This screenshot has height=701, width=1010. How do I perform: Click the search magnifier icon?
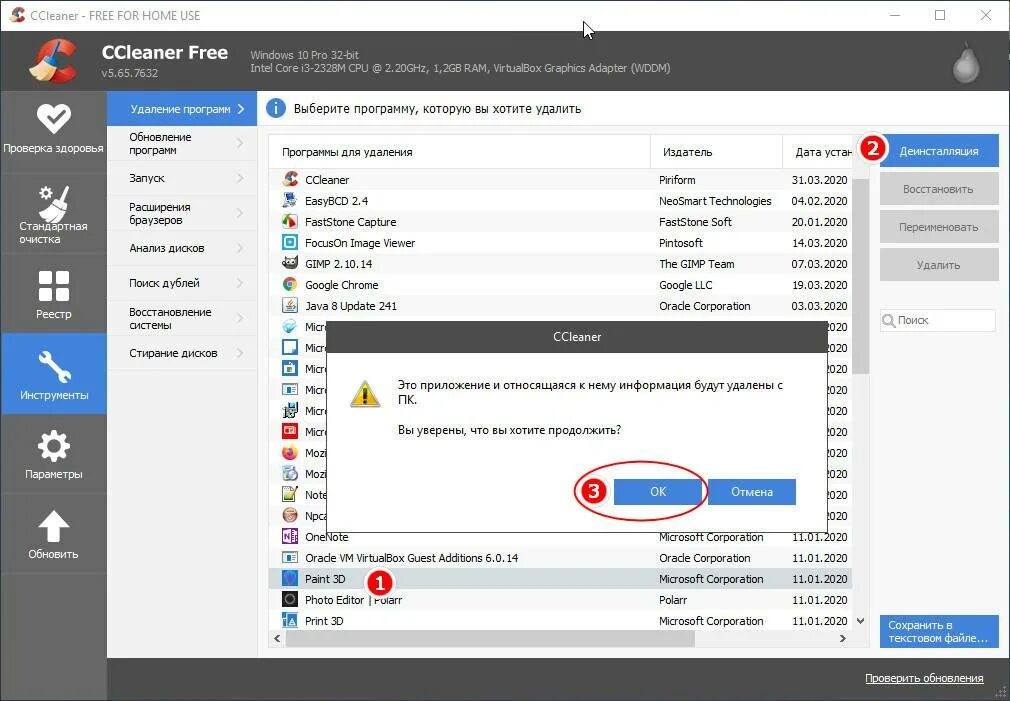(x=889, y=320)
